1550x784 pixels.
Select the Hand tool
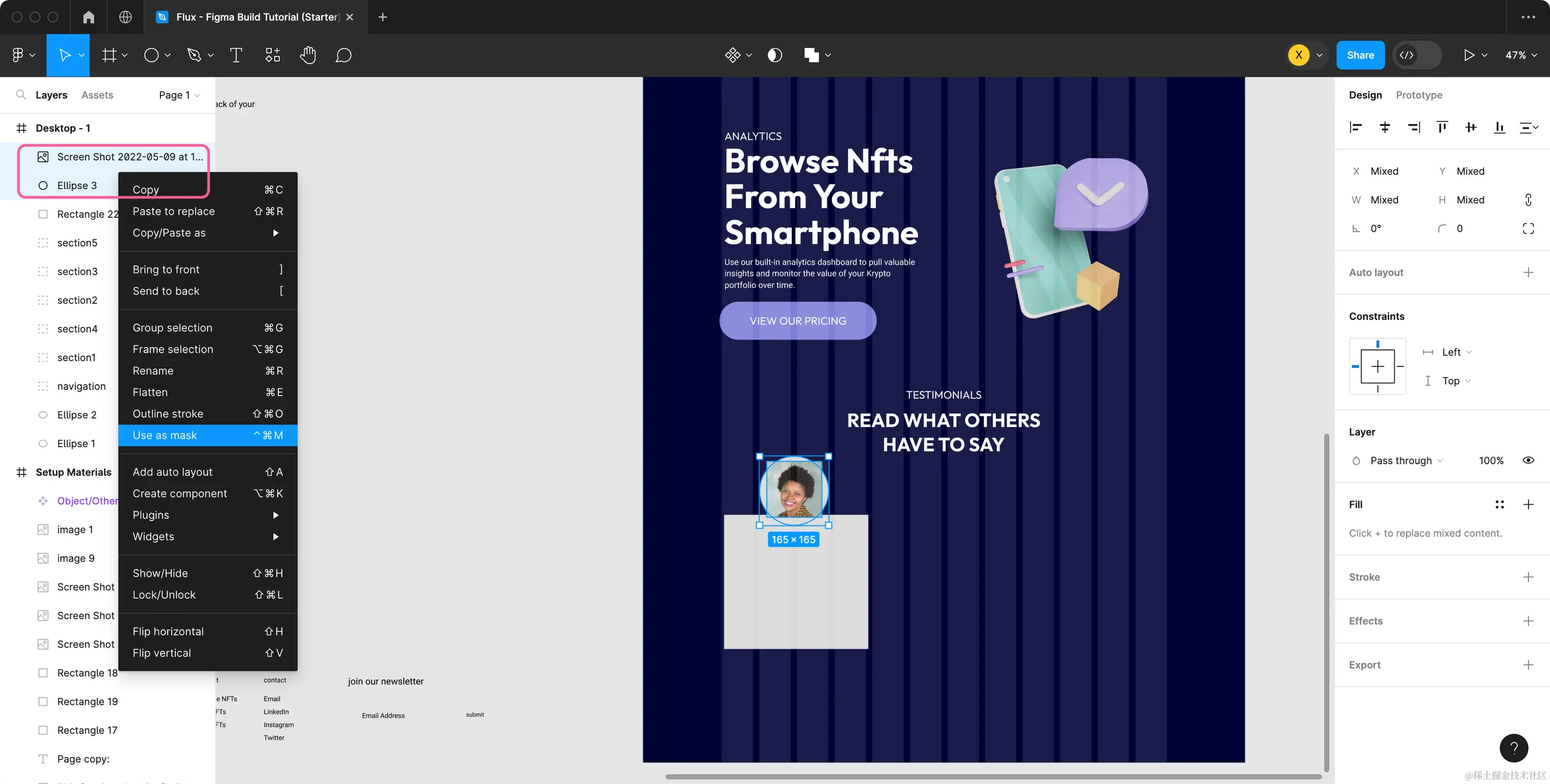click(x=308, y=55)
